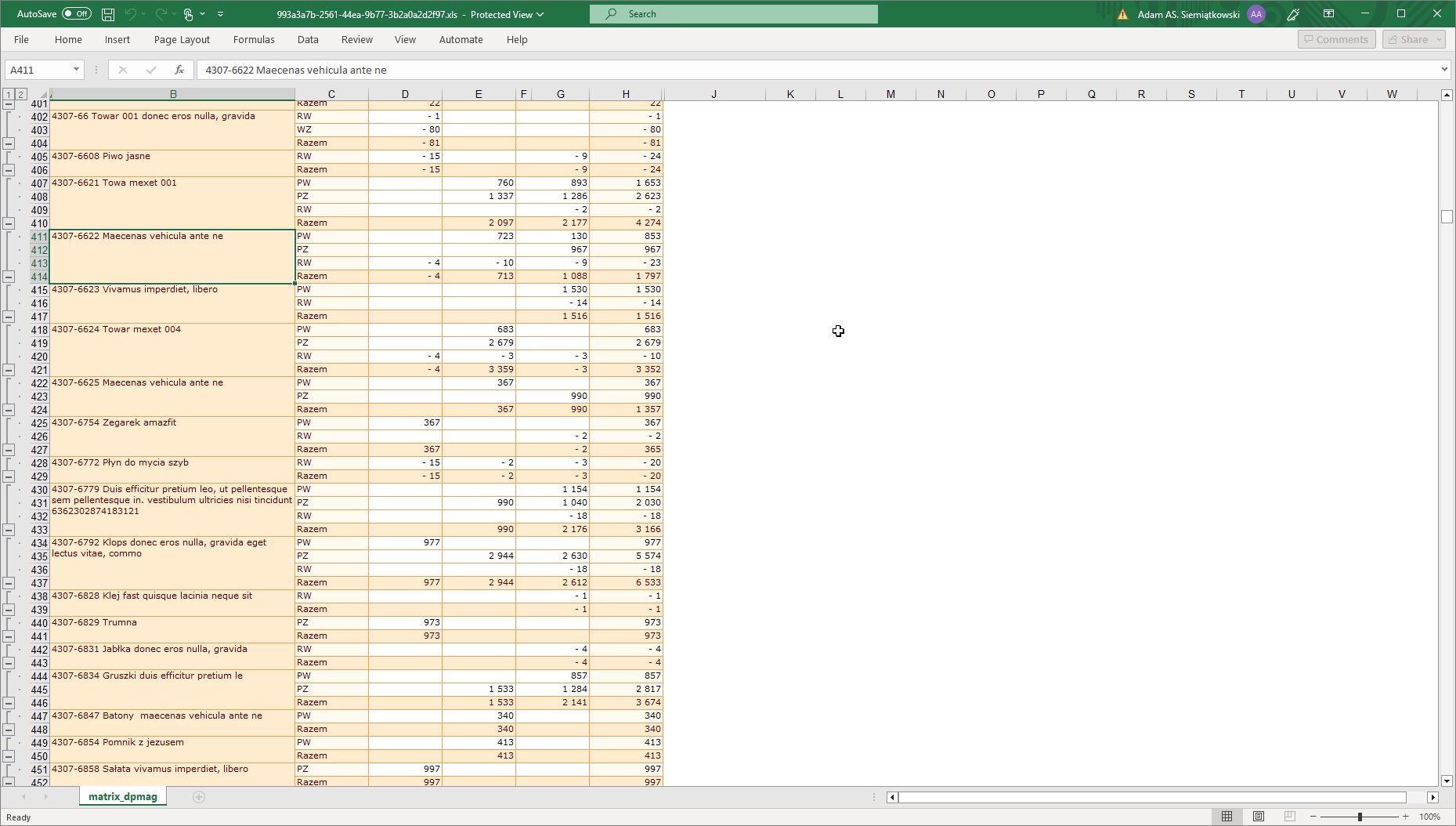Click the zoom slider handle
1456x826 pixels.
[1360, 817]
